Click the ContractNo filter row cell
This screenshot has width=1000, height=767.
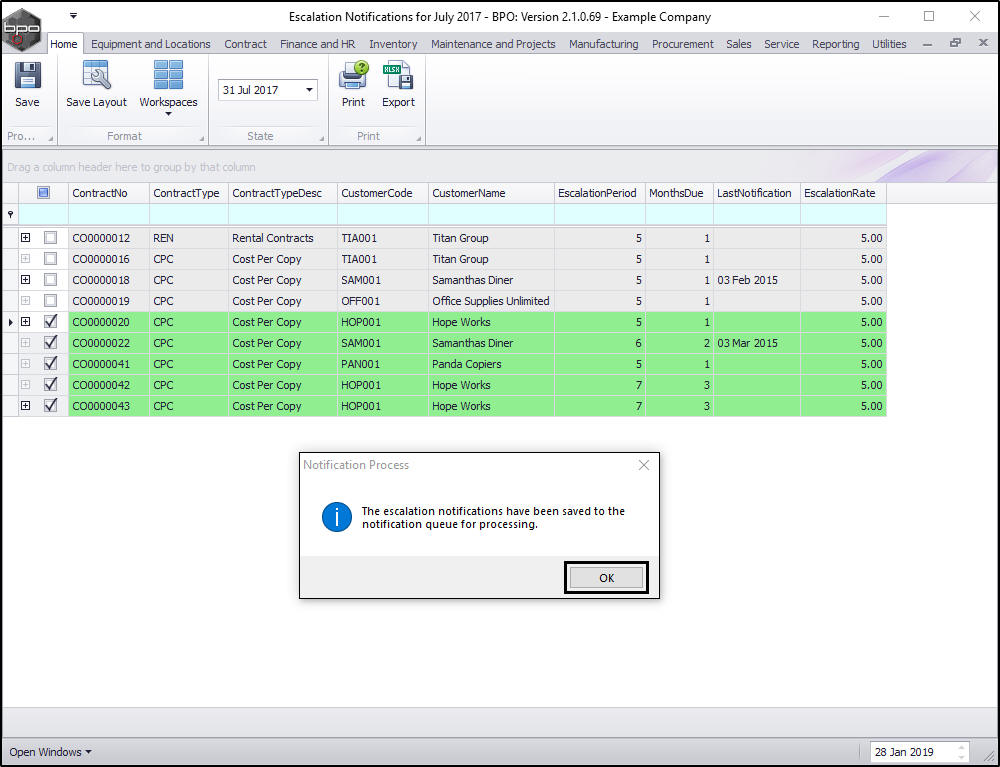[x=108, y=214]
